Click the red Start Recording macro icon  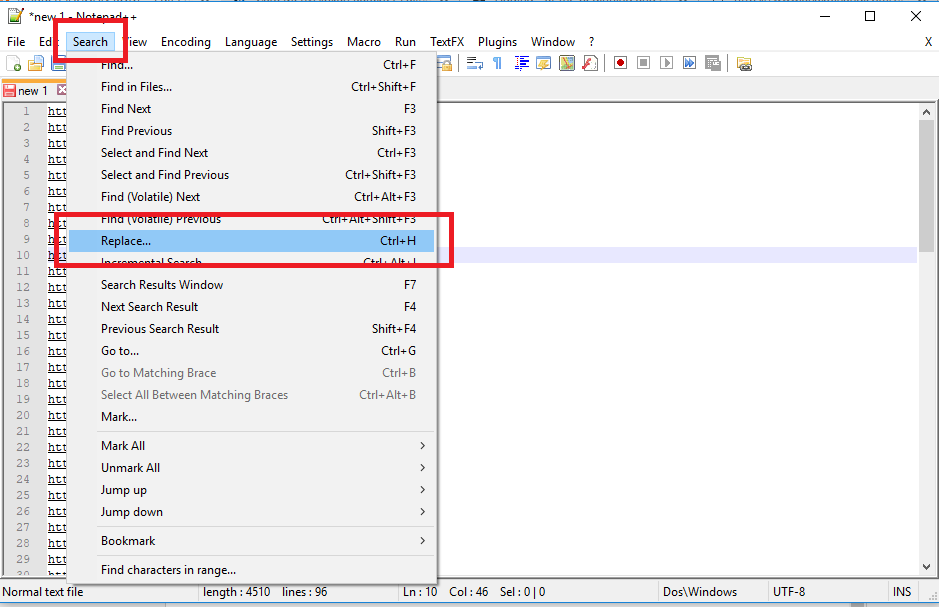(x=620, y=63)
